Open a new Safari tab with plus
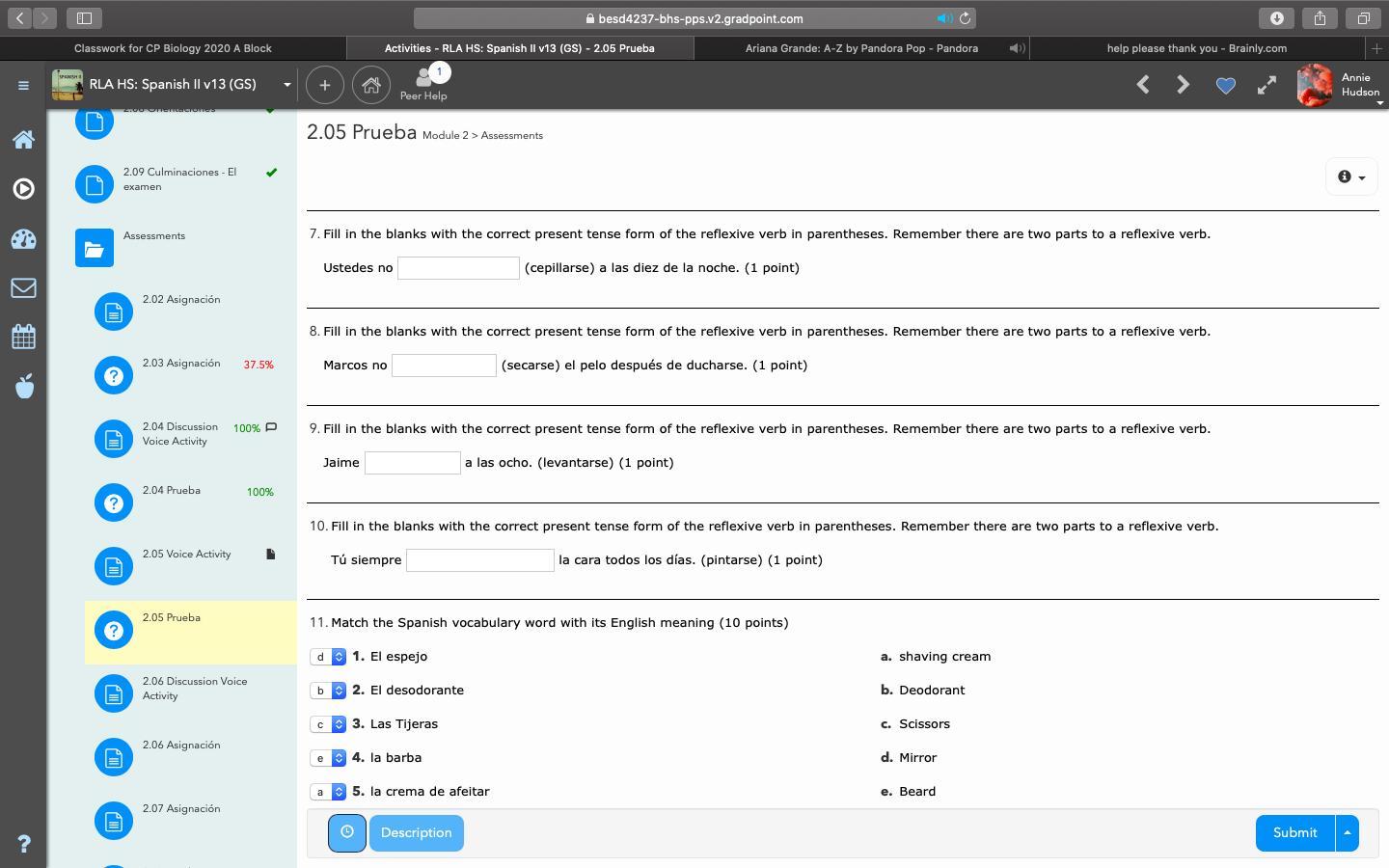 (x=1376, y=48)
